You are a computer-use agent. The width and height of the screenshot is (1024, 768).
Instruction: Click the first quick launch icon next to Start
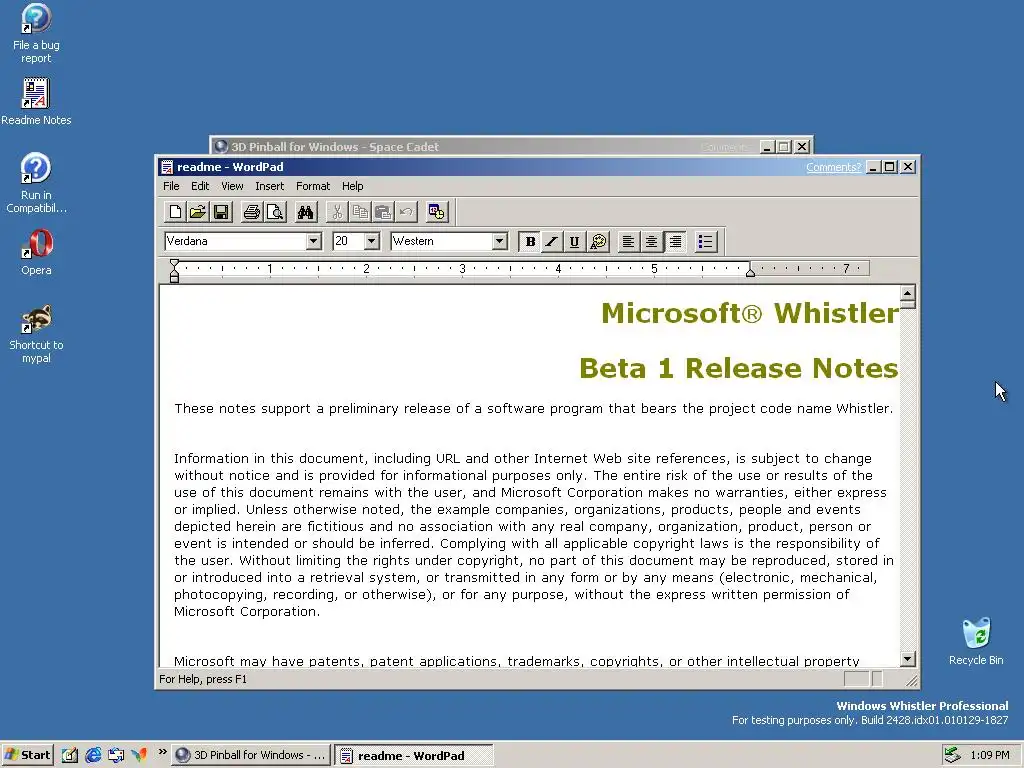tap(70, 755)
